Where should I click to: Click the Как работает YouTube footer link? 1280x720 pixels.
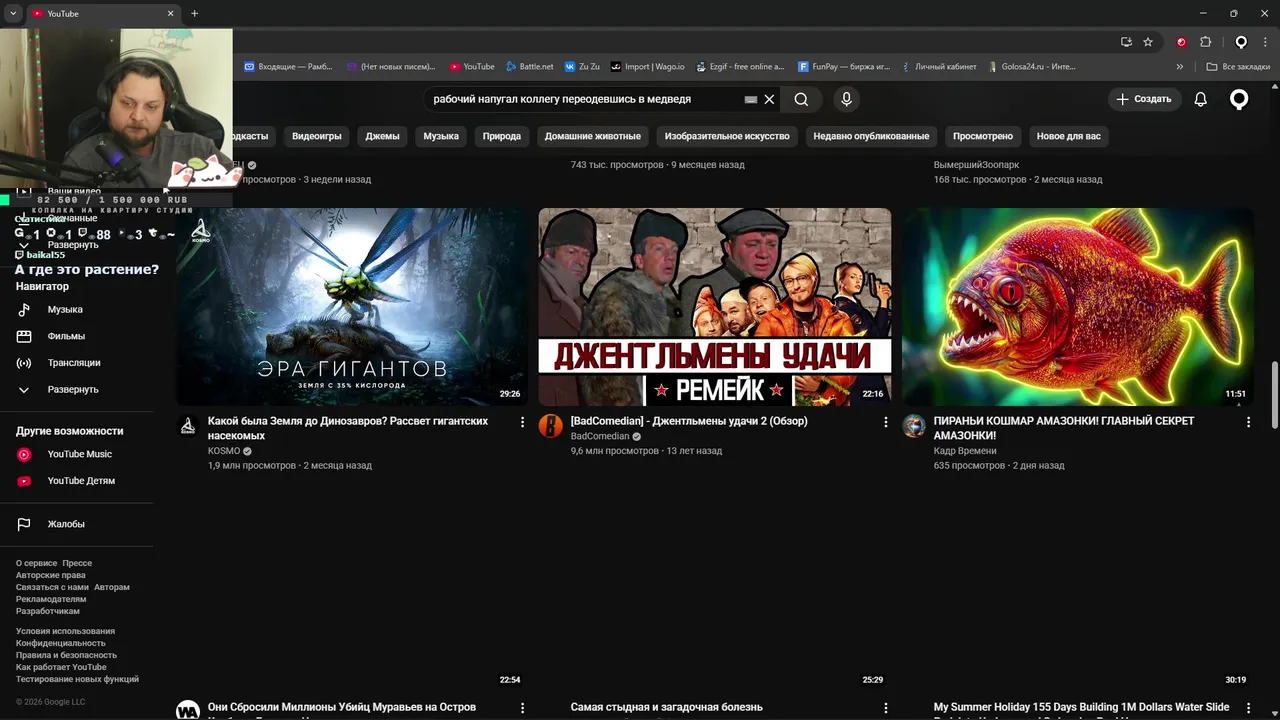61,667
